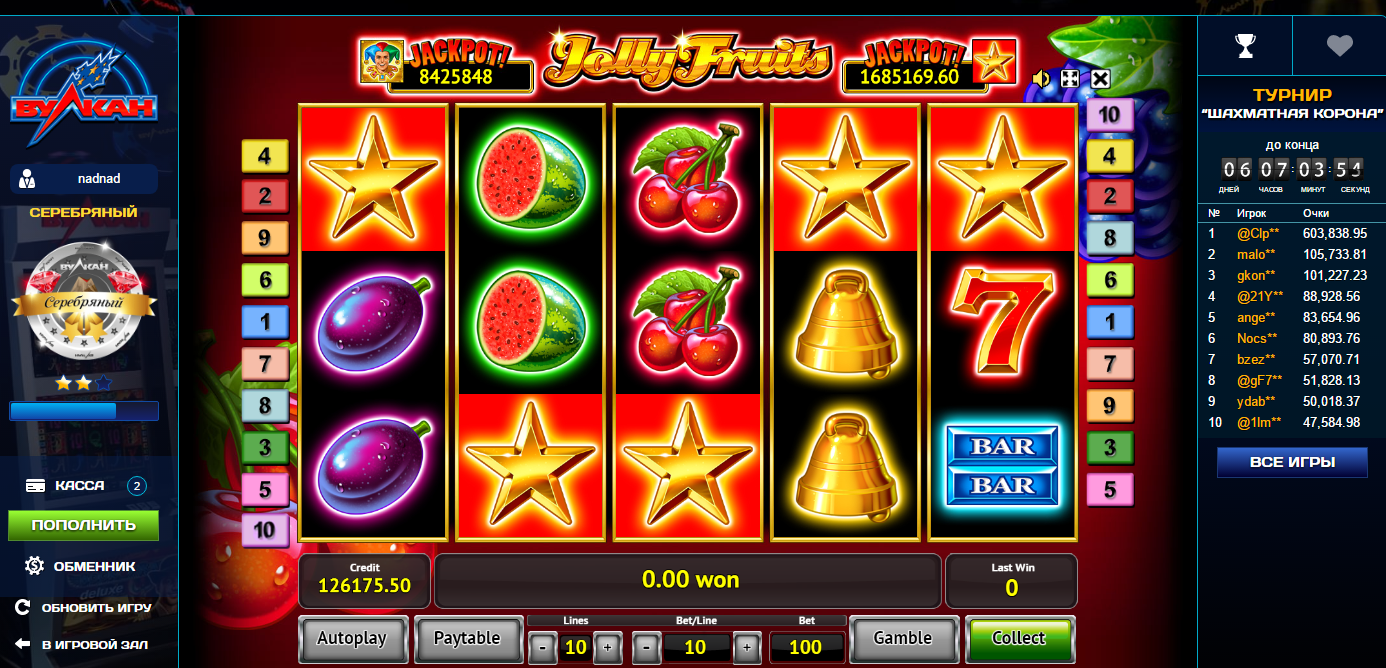Increase the number of Lines
This screenshot has width=1386, height=668.
pyautogui.click(x=607, y=647)
